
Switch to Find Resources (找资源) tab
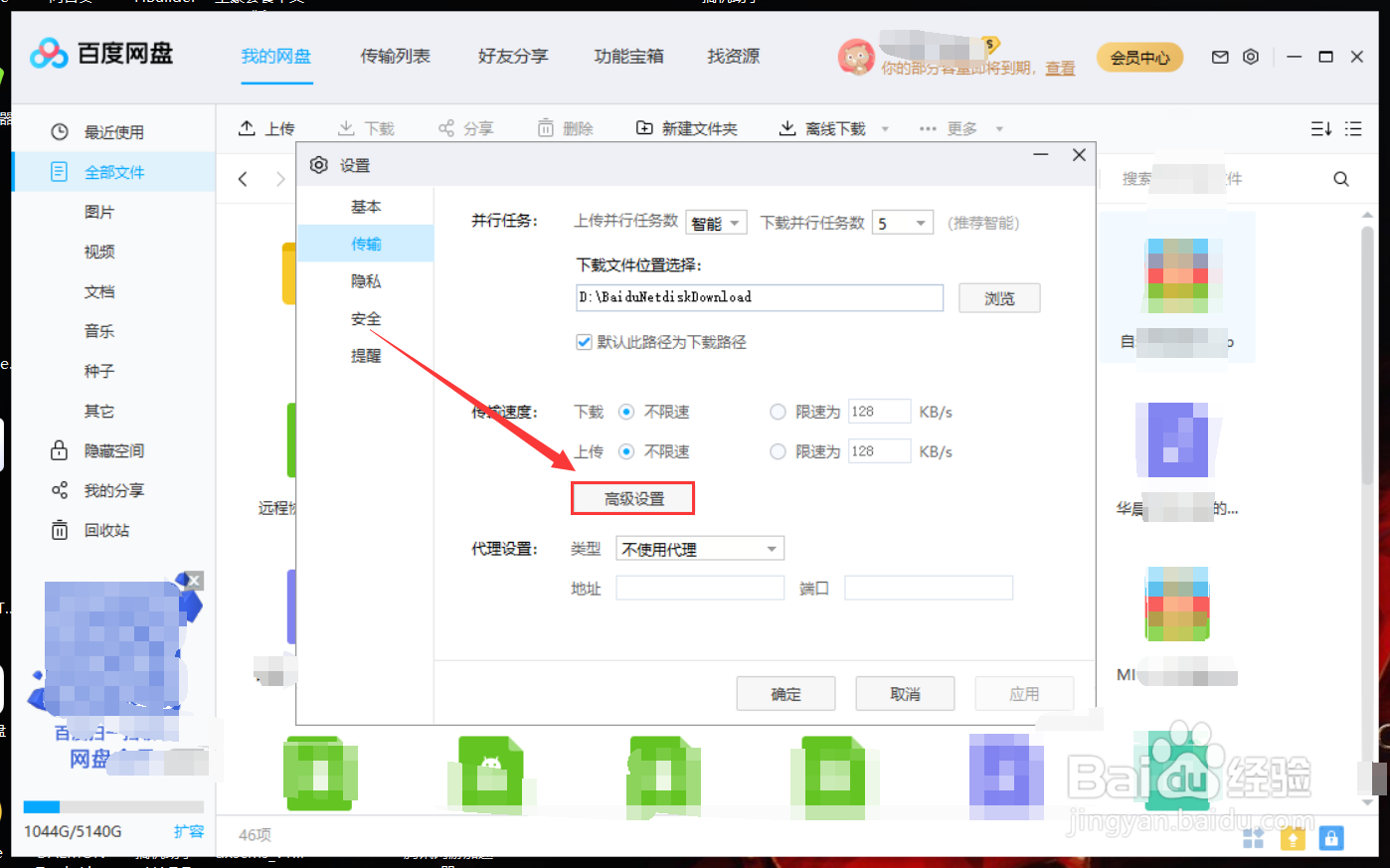pos(734,57)
